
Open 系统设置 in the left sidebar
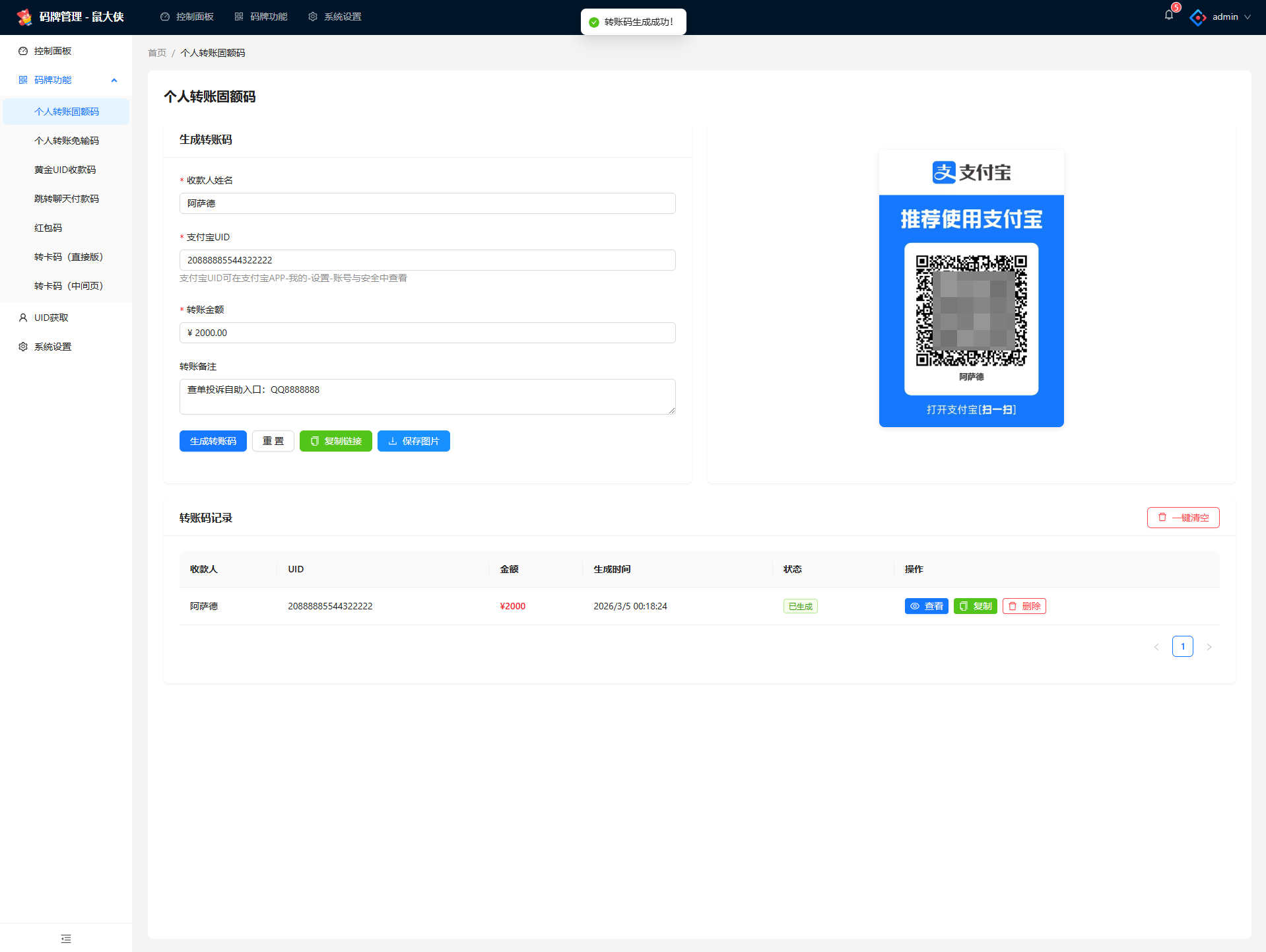point(53,347)
